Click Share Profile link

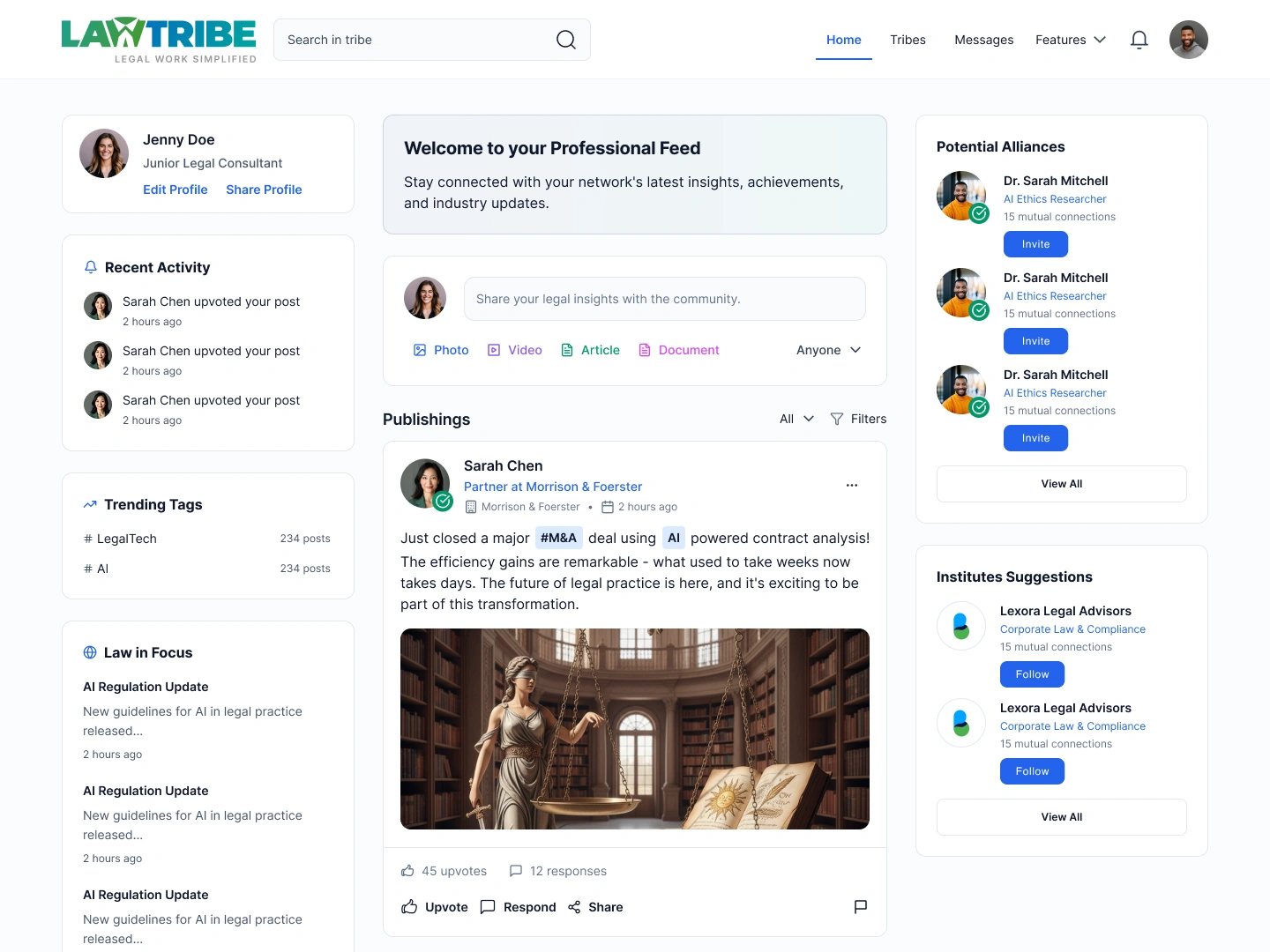(x=264, y=190)
